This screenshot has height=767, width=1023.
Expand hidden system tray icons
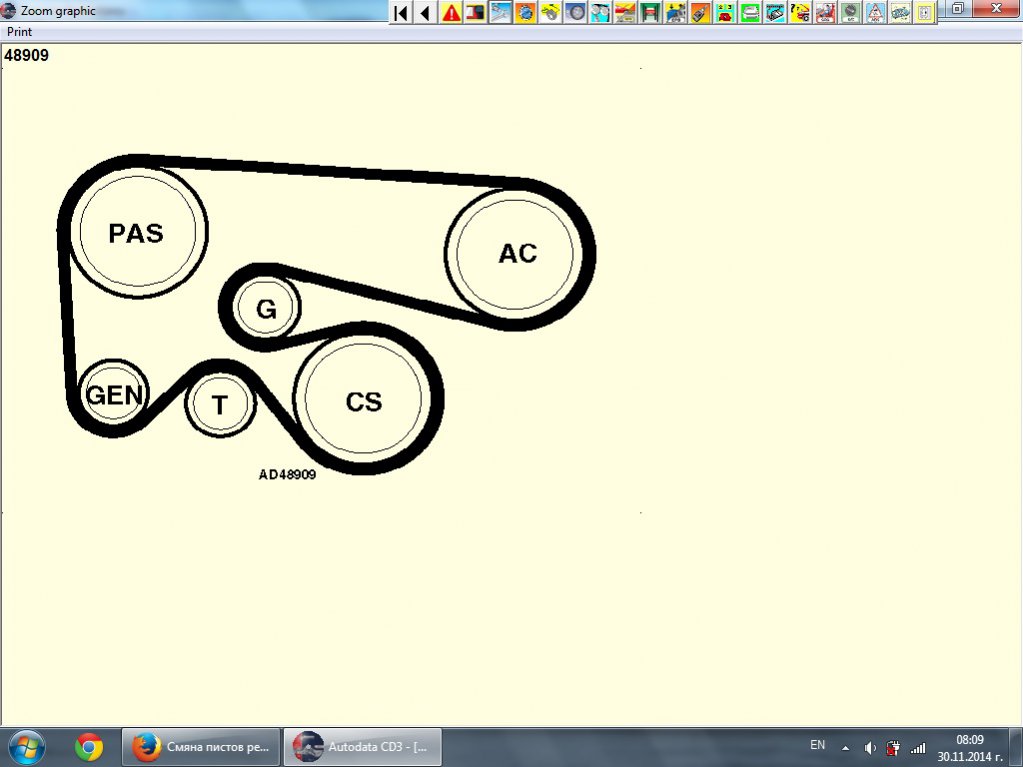845,747
